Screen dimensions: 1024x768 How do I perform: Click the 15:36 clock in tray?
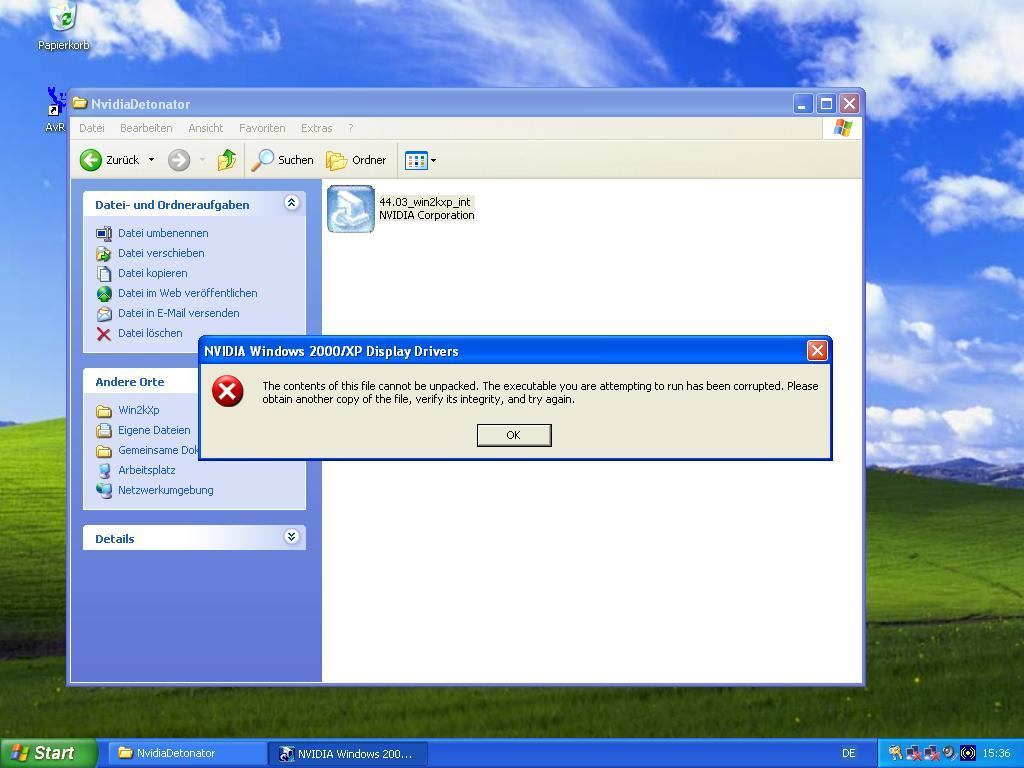[996, 754]
